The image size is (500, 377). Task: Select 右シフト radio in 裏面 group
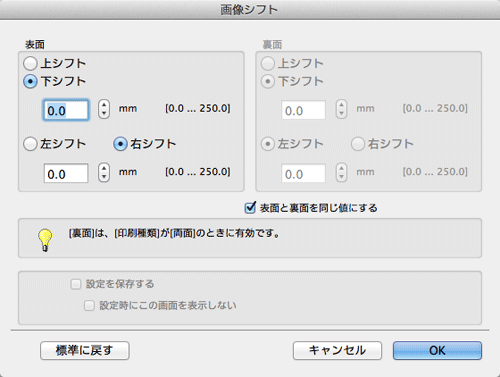[x=358, y=144]
